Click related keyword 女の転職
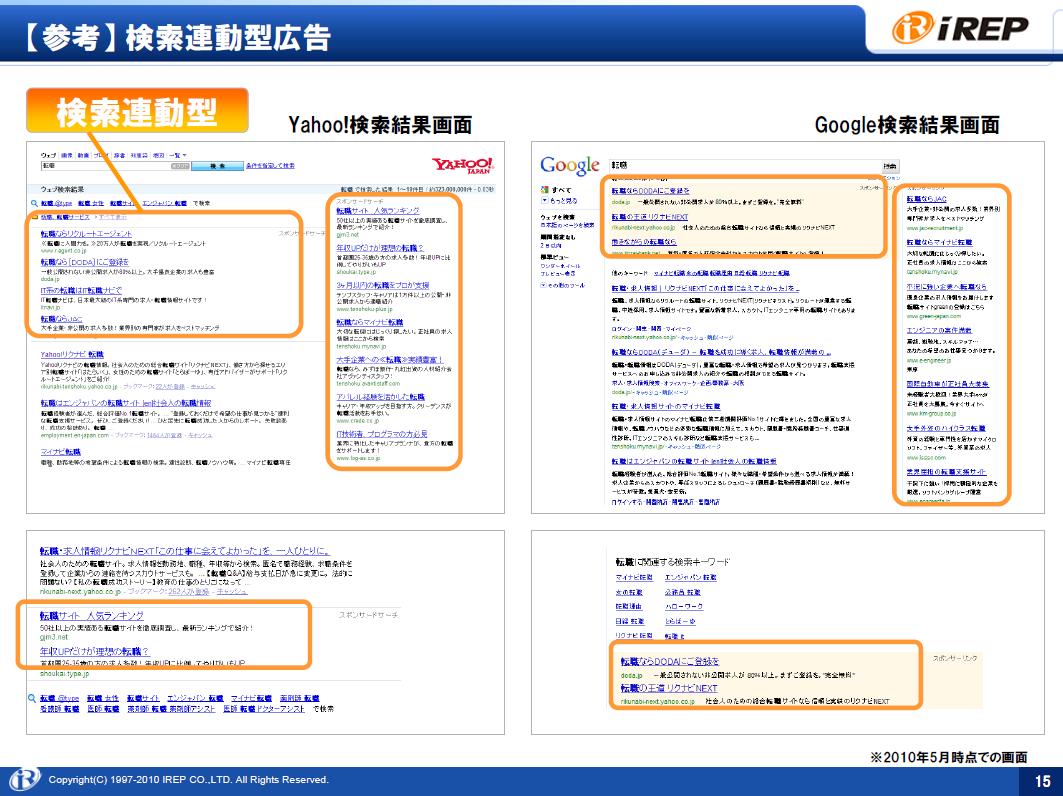 [628, 592]
